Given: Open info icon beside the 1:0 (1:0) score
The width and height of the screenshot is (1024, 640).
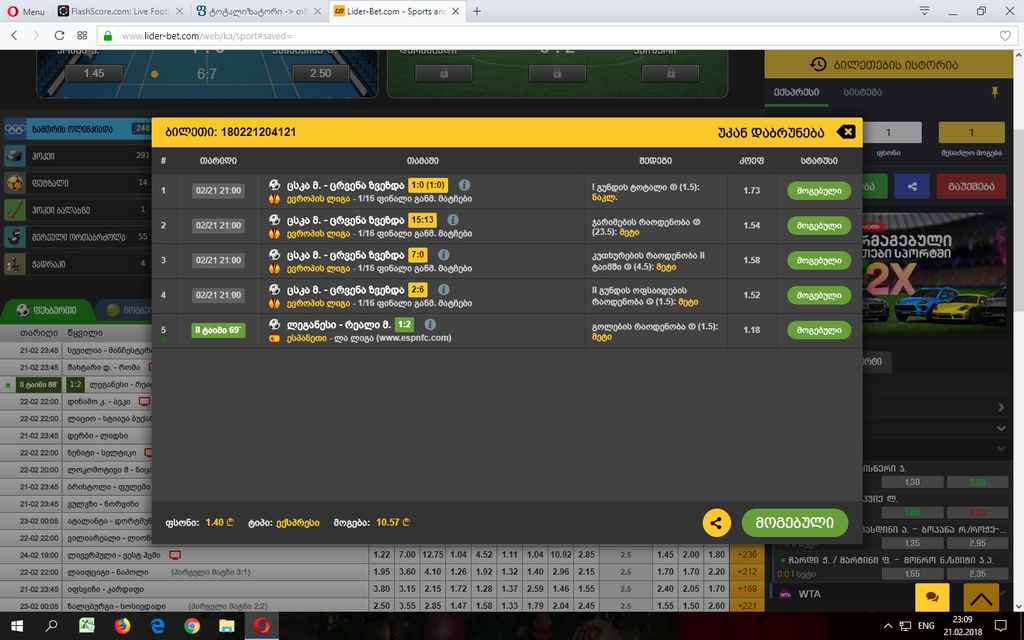Looking at the screenshot, I should [464, 185].
